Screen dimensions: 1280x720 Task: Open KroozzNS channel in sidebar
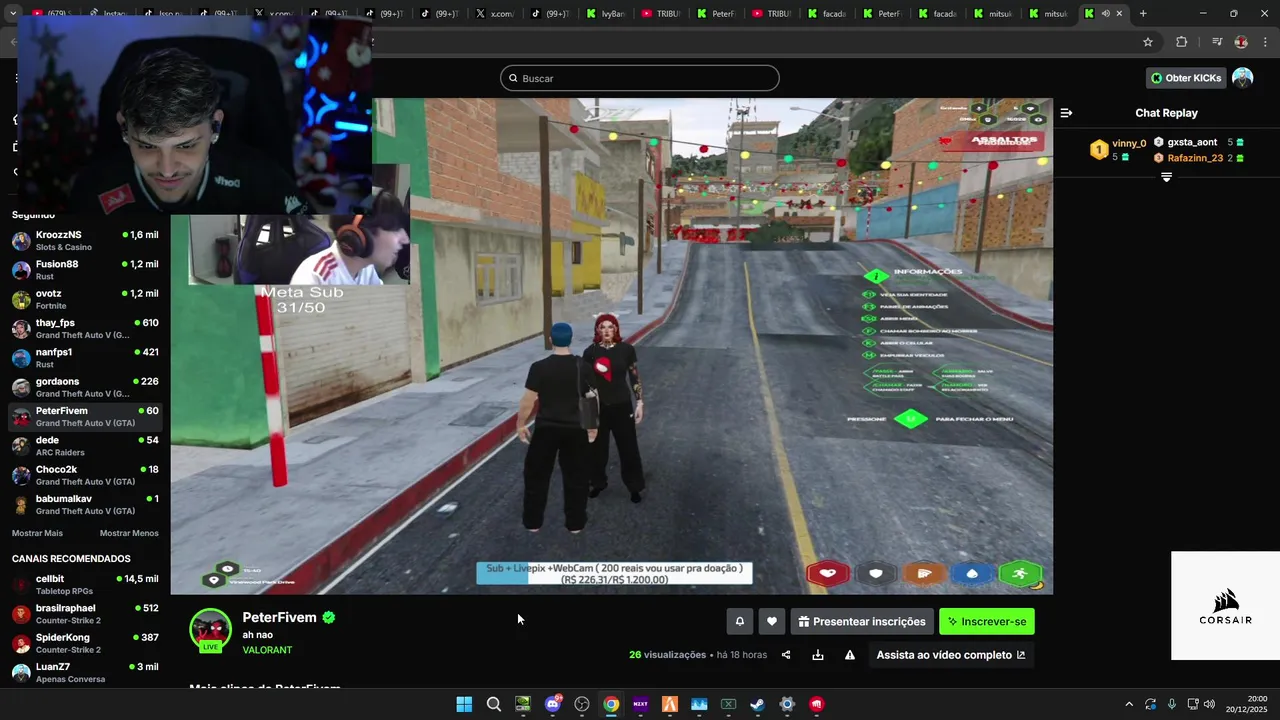[85, 241]
